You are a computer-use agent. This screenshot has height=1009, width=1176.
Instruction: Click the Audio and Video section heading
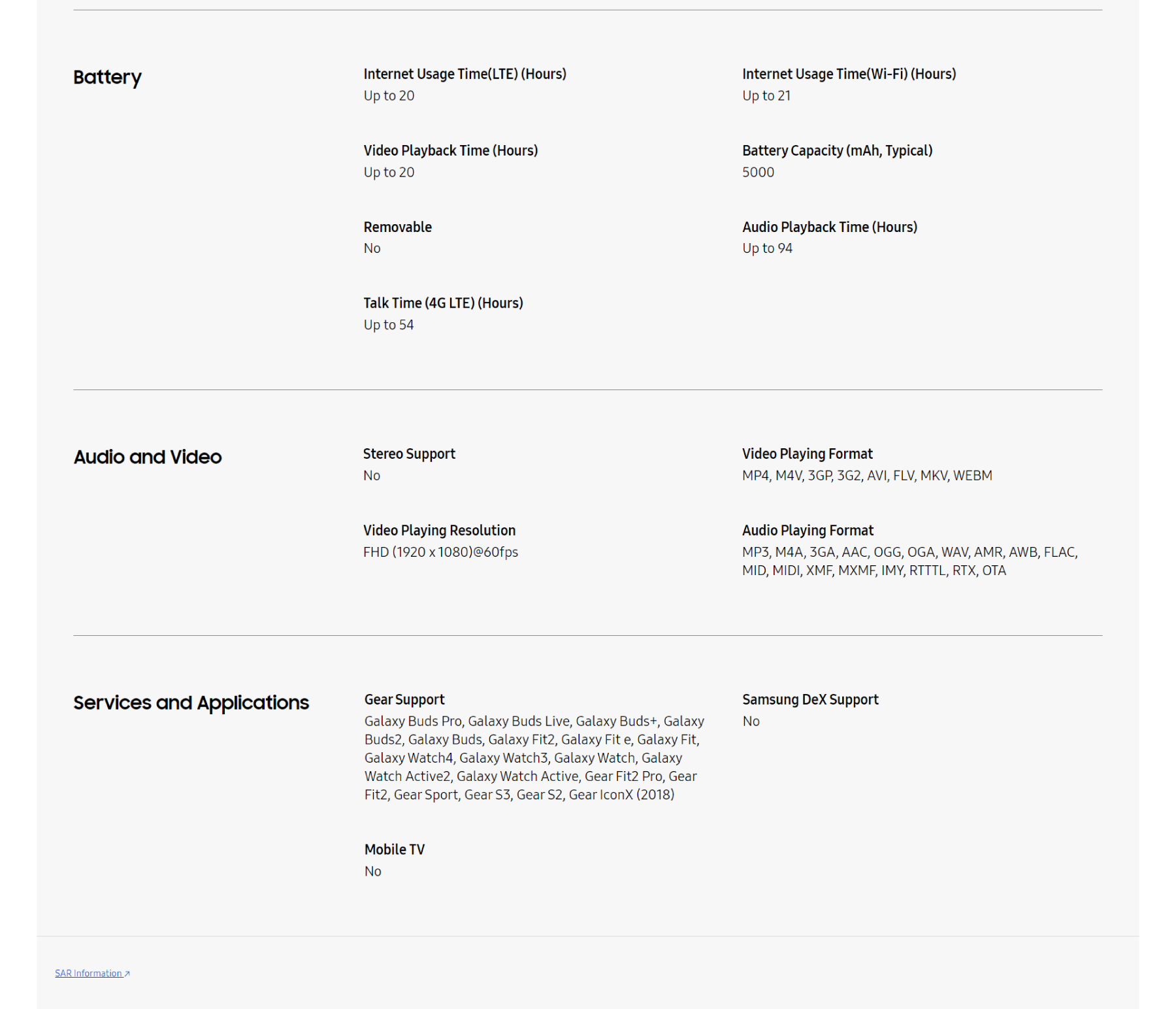[x=148, y=457]
